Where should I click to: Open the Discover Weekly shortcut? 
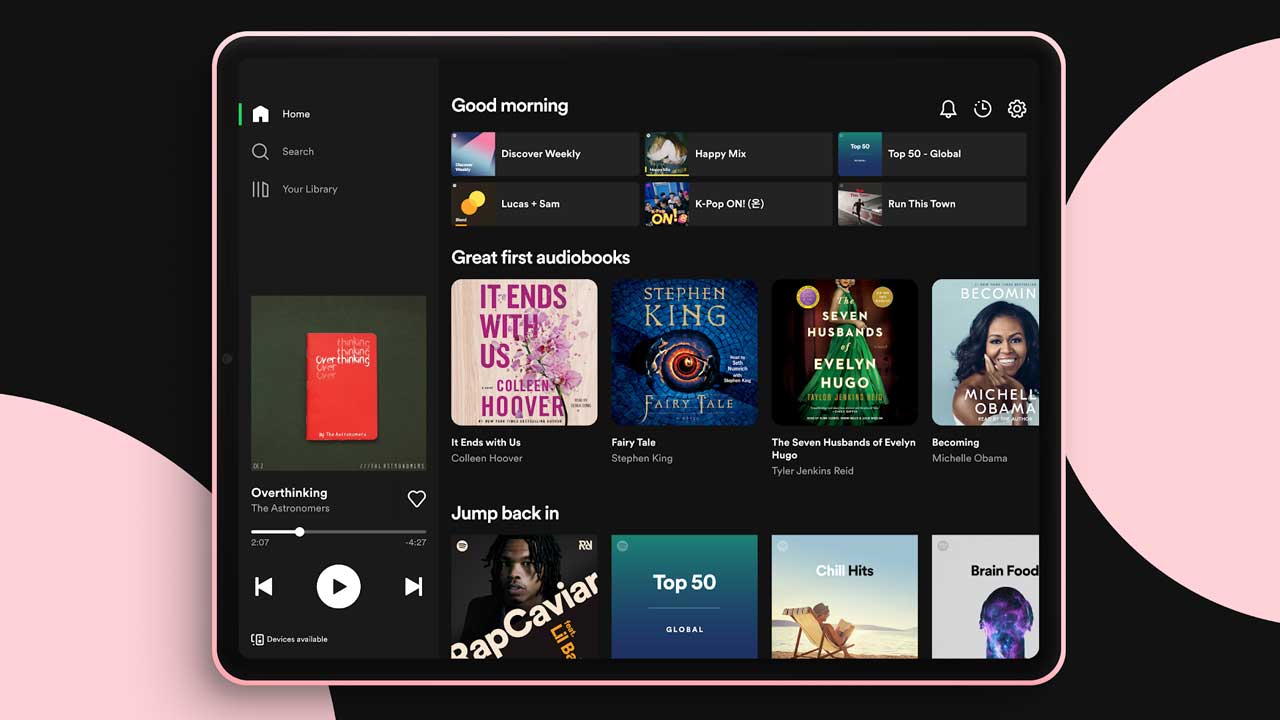[545, 154]
